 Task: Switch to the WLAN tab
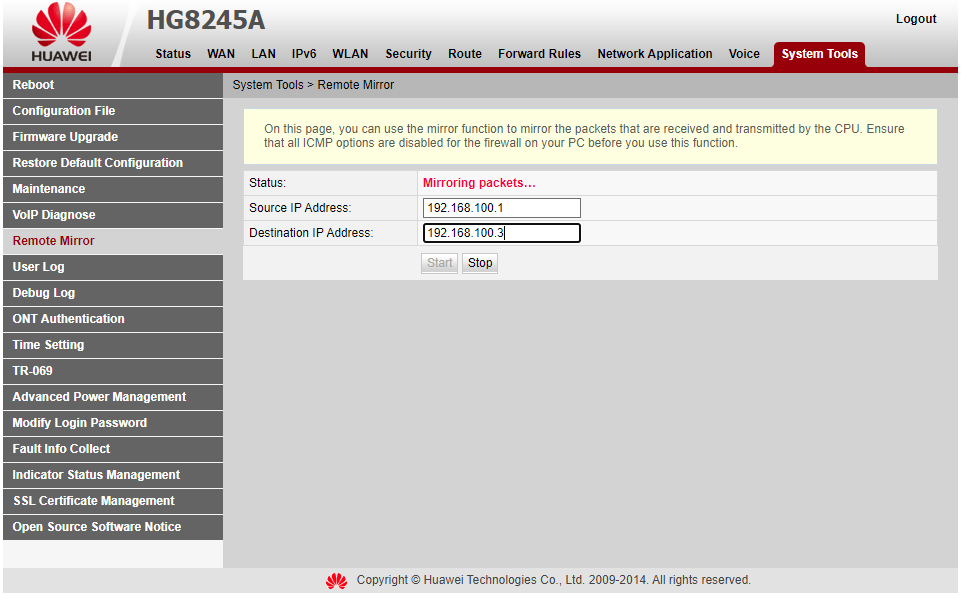click(350, 54)
